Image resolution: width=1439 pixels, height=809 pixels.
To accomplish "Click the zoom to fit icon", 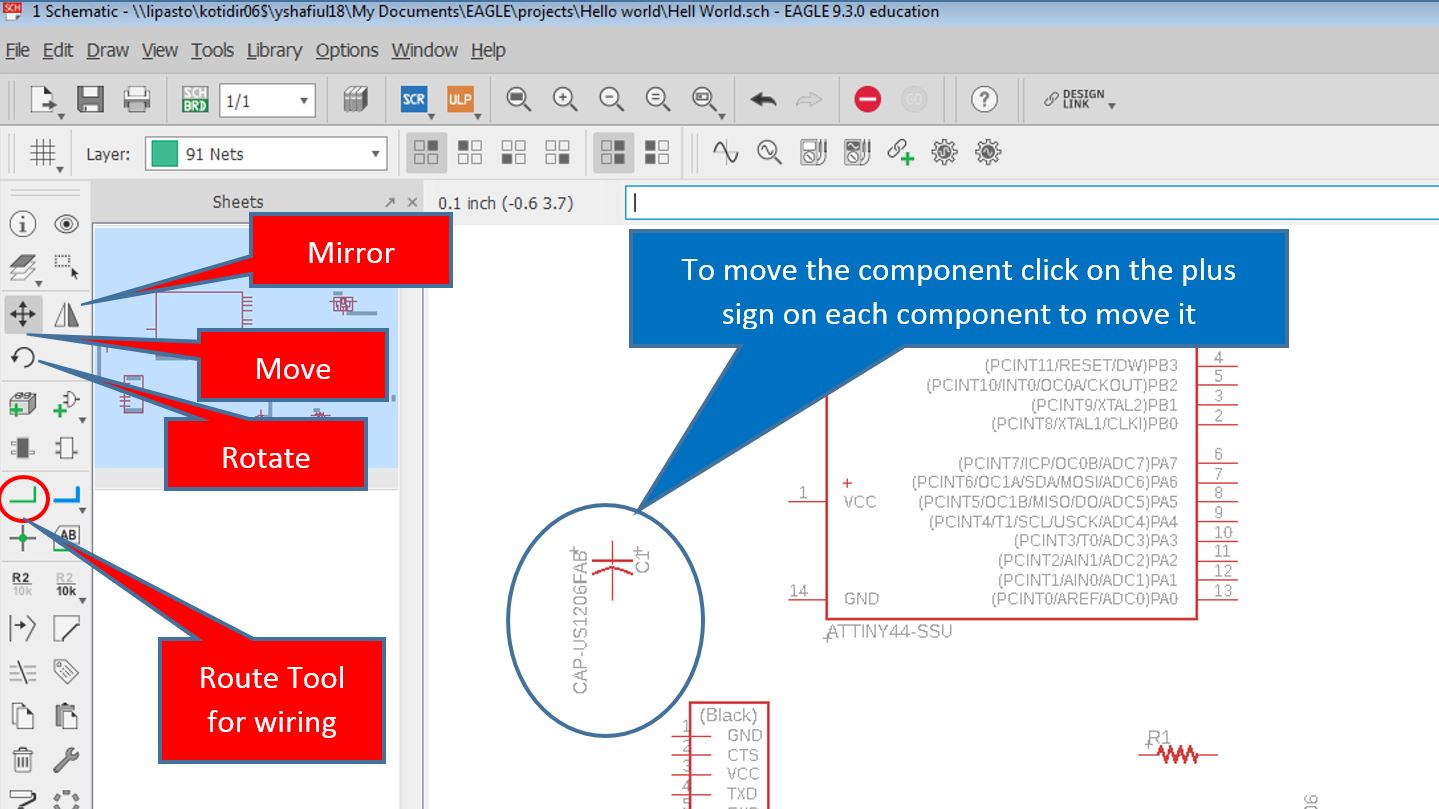I will pyautogui.click(x=518, y=99).
